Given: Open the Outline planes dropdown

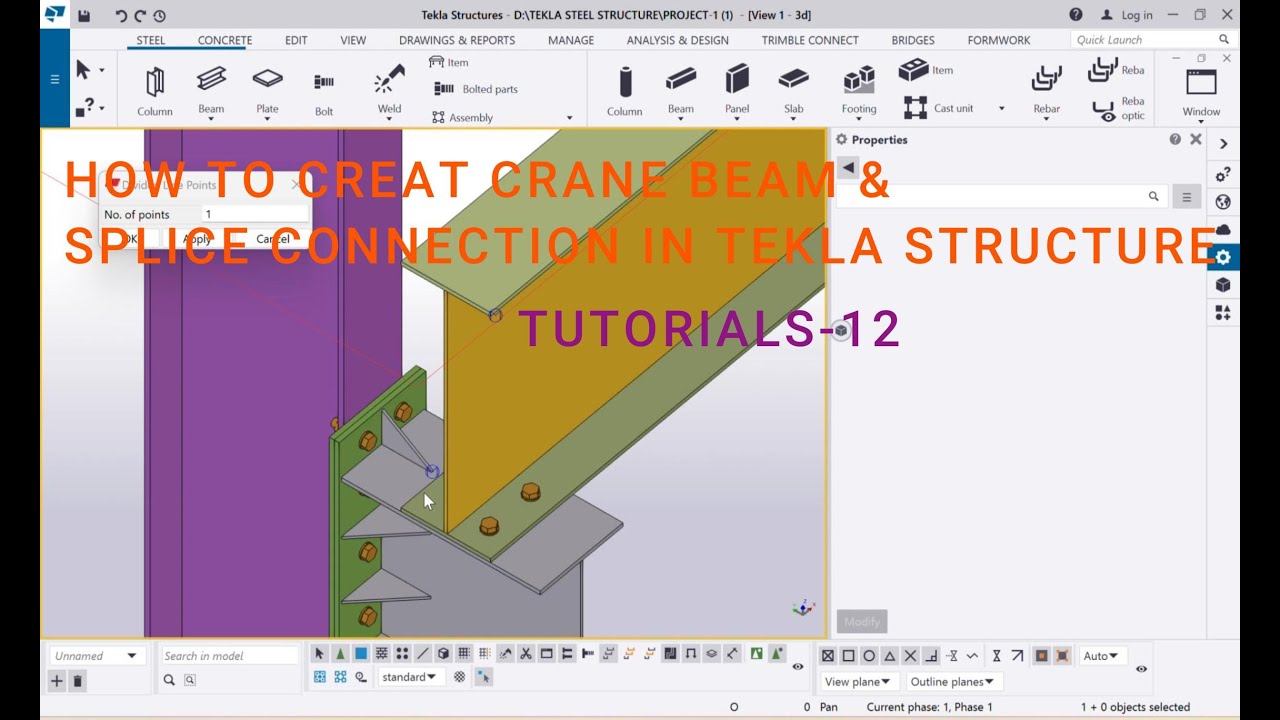Looking at the screenshot, I should tap(953, 682).
